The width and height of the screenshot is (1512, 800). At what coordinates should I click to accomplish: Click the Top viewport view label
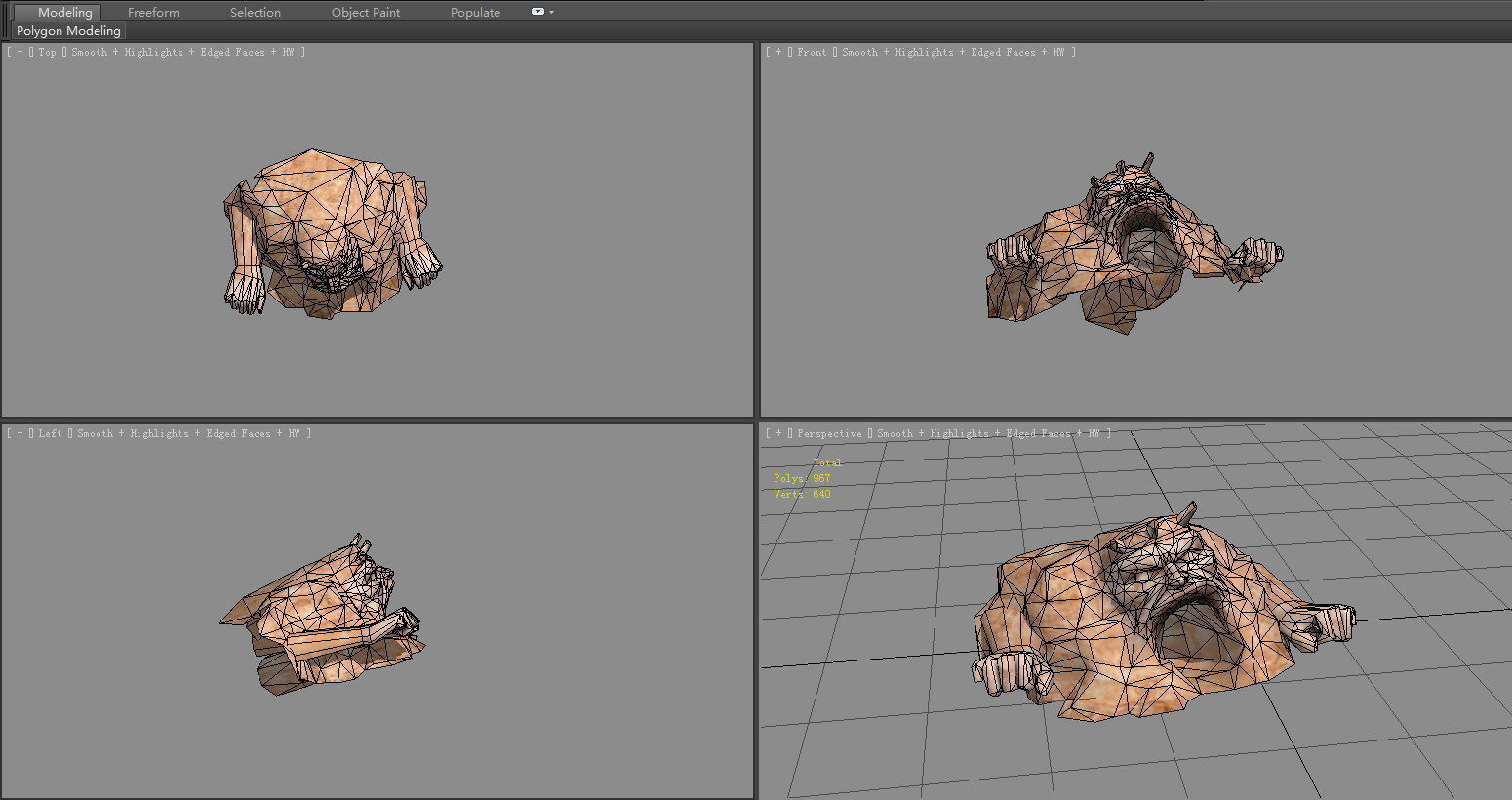(x=47, y=52)
